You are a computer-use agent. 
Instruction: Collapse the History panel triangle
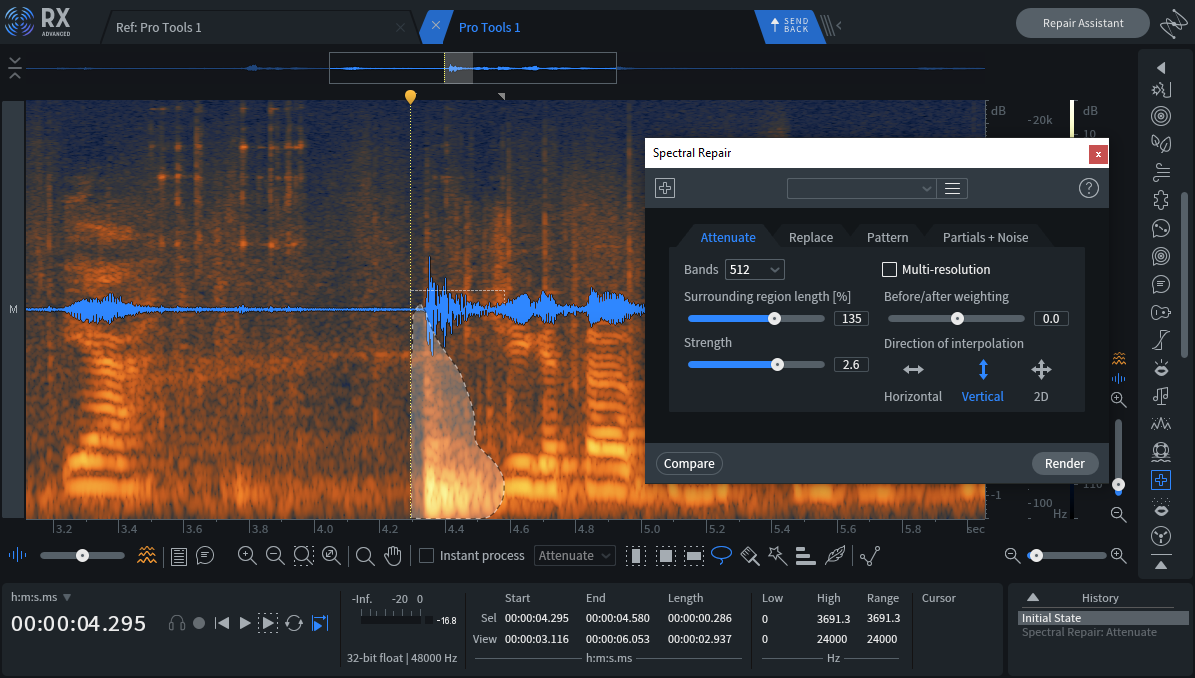[x=1033, y=597]
